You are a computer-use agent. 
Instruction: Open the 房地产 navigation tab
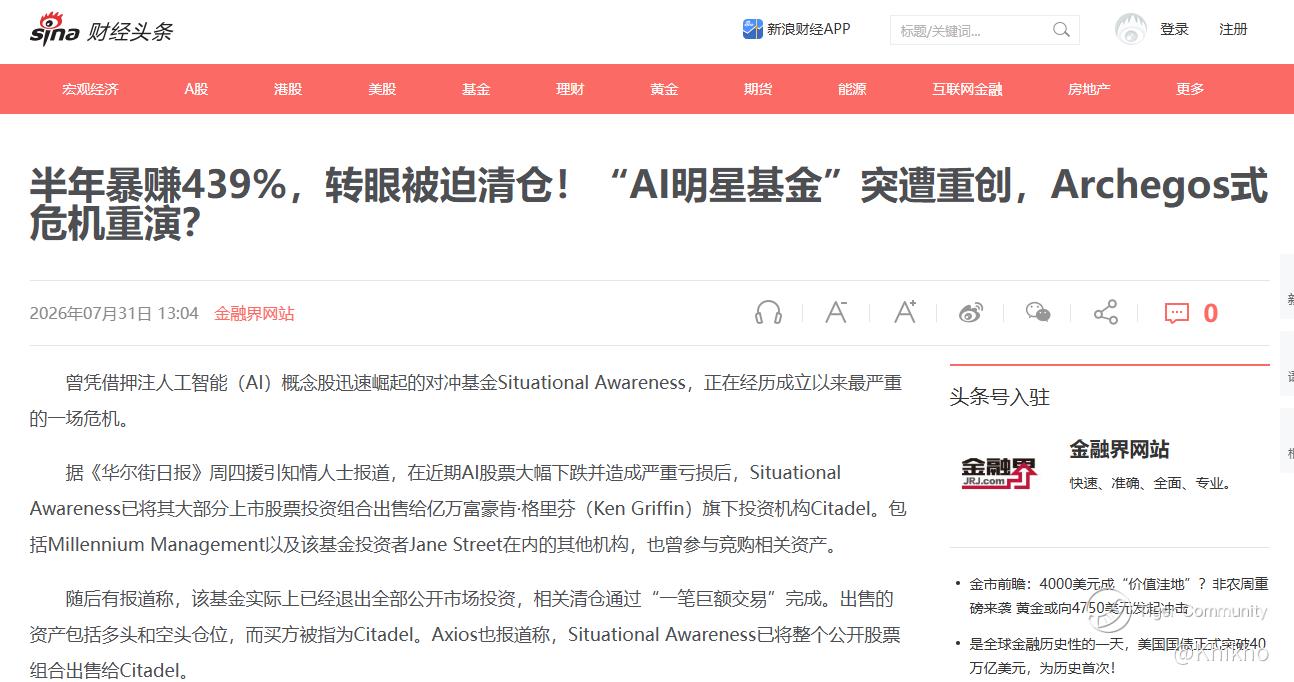1089,89
